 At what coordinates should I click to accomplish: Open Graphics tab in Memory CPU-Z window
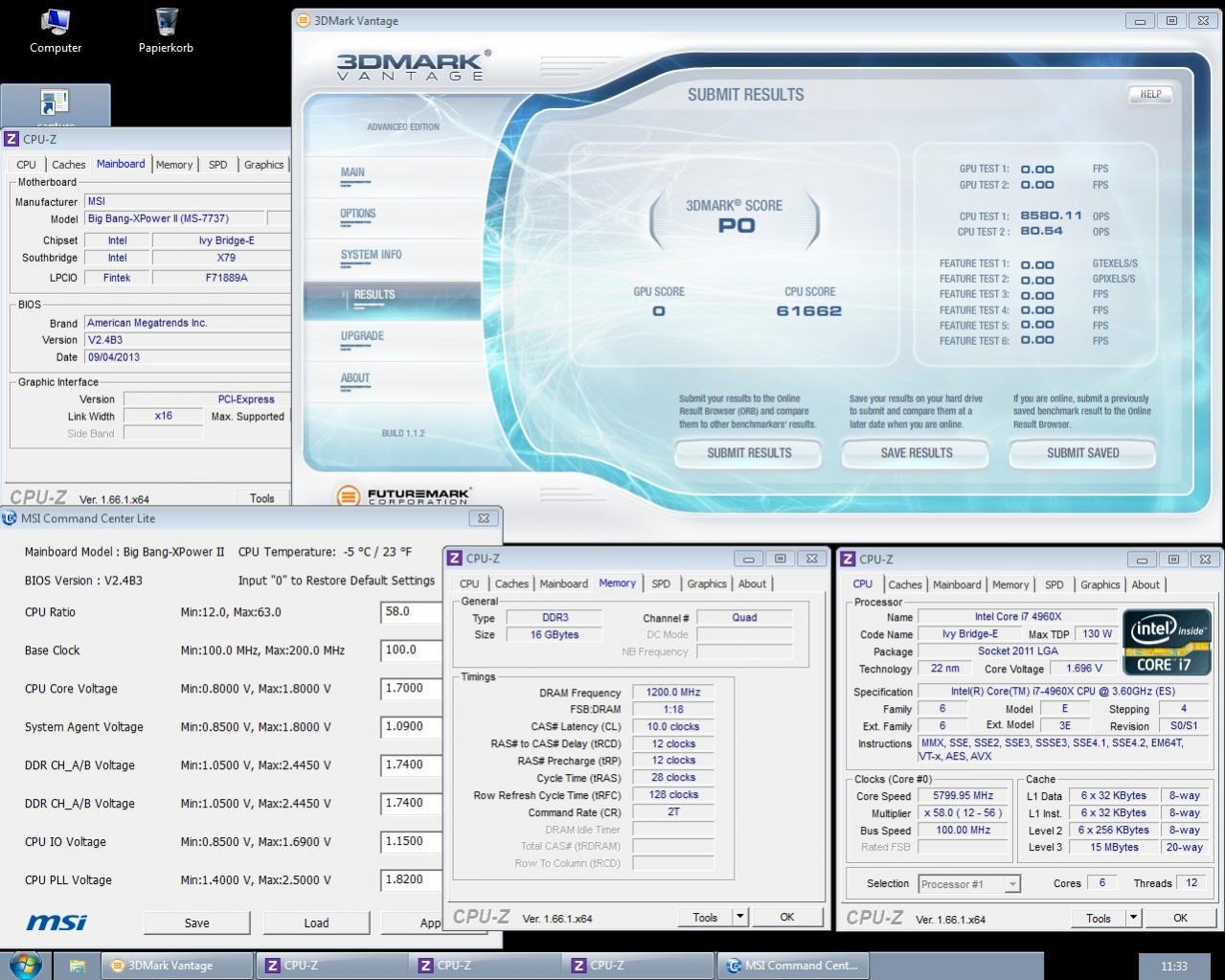pos(707,583)
